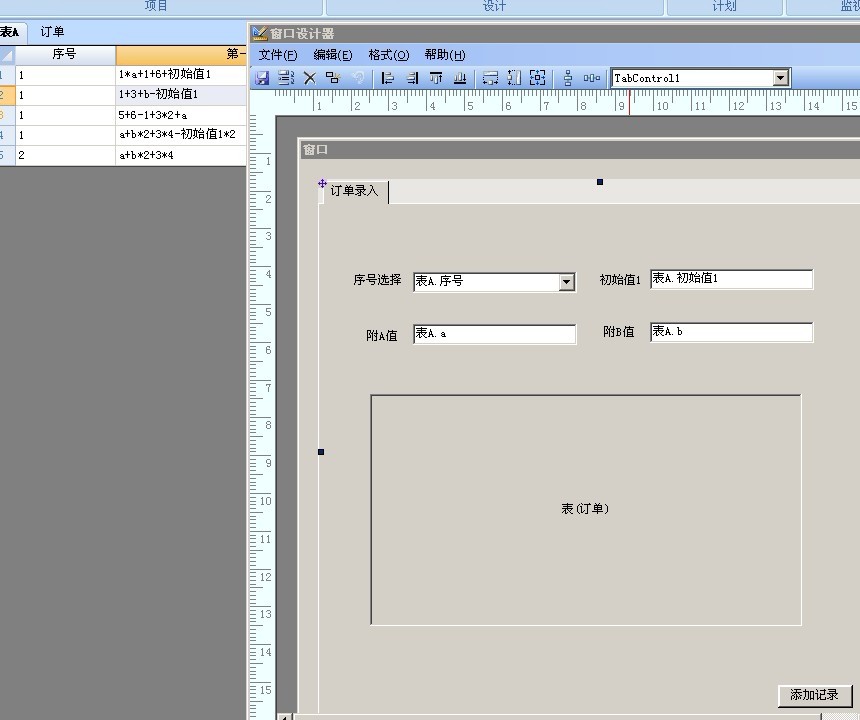This screenshot has width=860, height=720.
Task: Click the add control icon beside Delete
Action: click(333, 78)
